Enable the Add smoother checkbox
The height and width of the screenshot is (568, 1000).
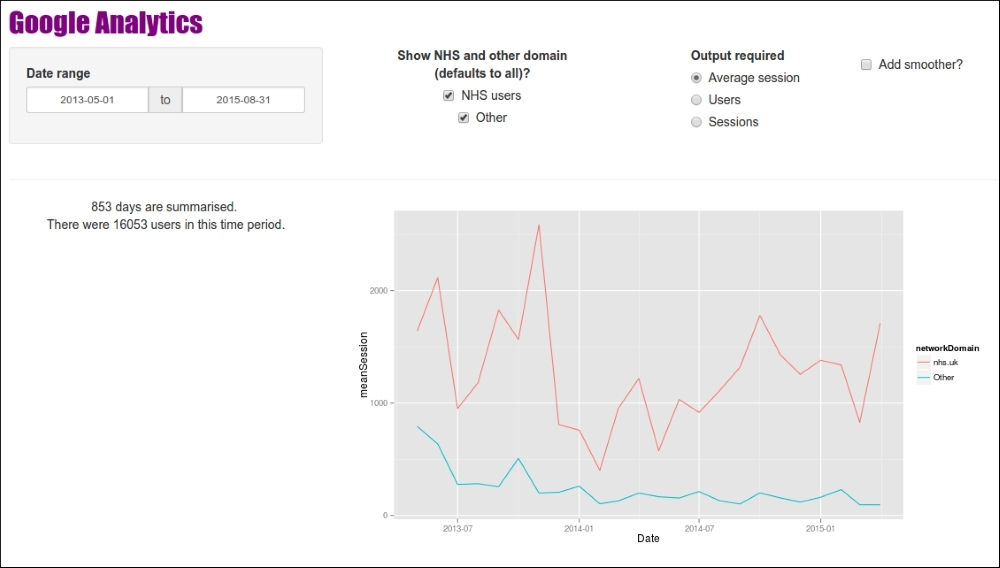coord(866,64)
